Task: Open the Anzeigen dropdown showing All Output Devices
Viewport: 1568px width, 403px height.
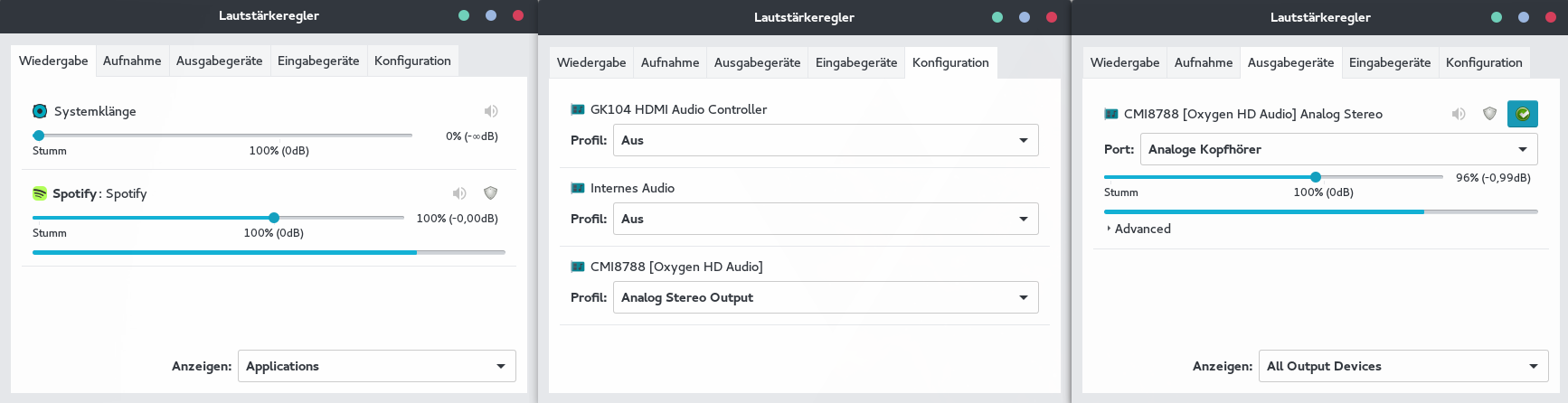Action: tap(1403, 366)
